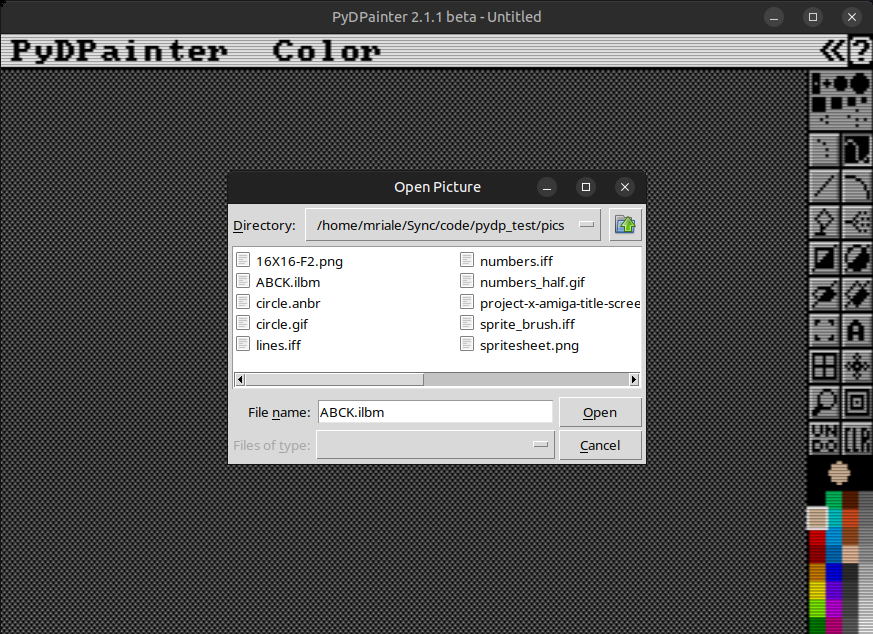Select the polygon tool

pyautogui.click(x=856, y=294)
